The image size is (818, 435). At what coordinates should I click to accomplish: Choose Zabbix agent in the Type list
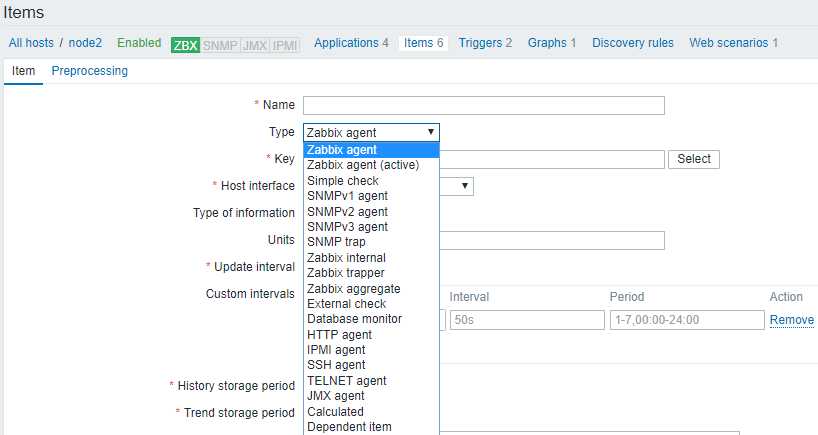coord(371,150)
